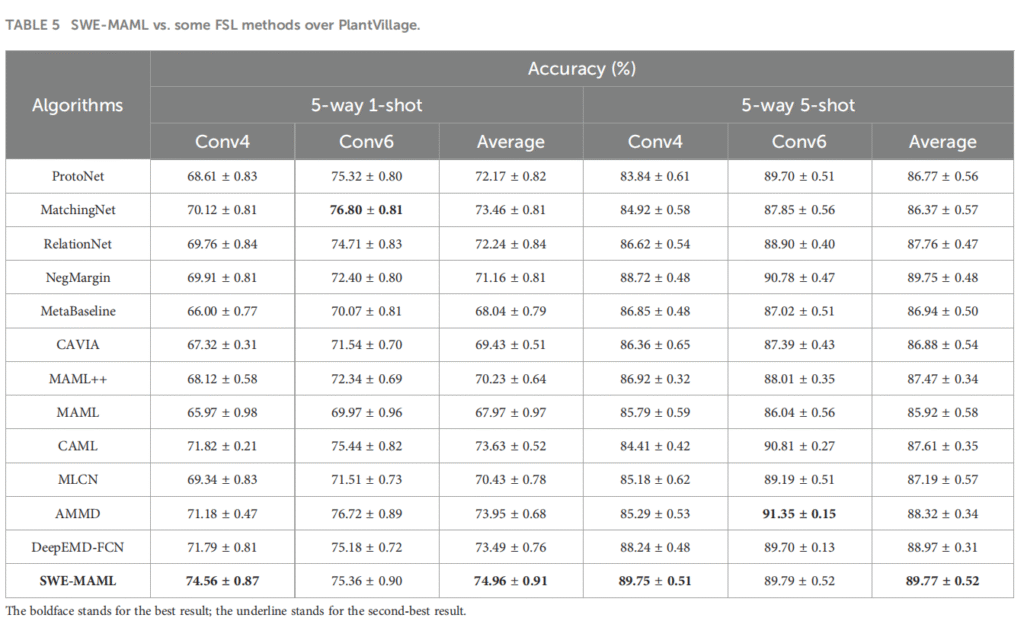Select the bold SWE-MAML row label

pos(78,580)
